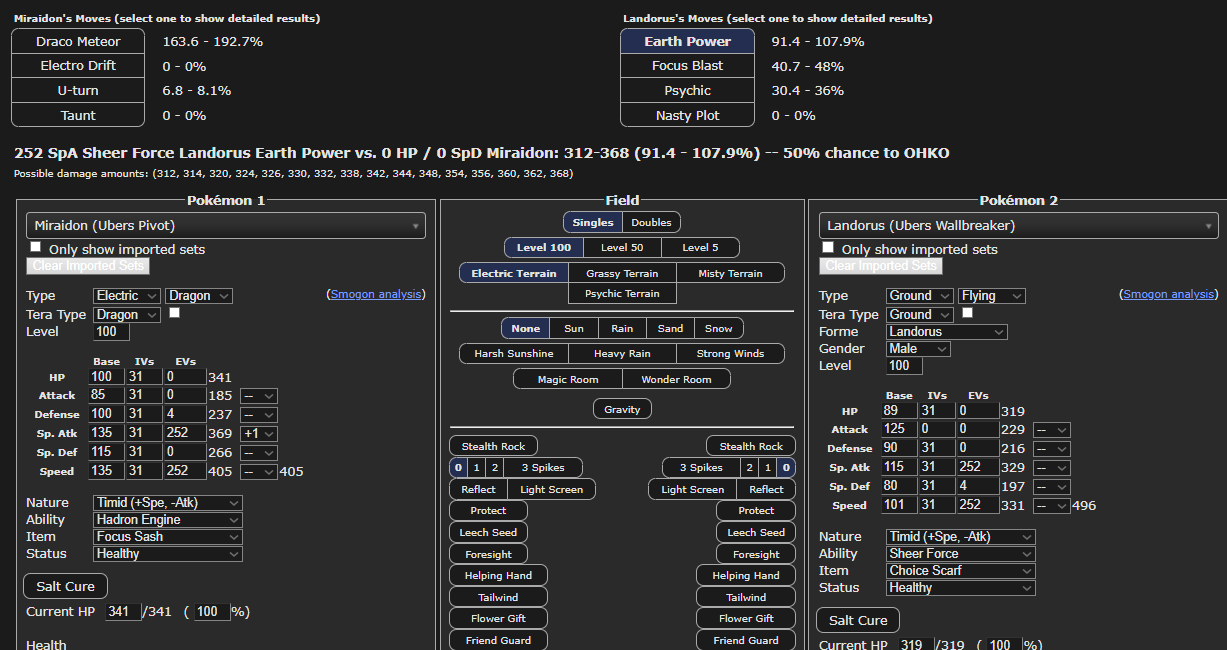Open Miraidon's Focus Sash item dropdown

pyautogui.click(x=168, y=537)
